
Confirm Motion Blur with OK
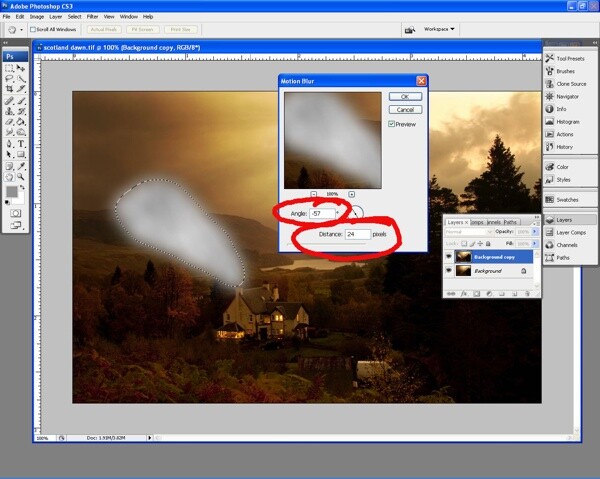coord(405,96)
